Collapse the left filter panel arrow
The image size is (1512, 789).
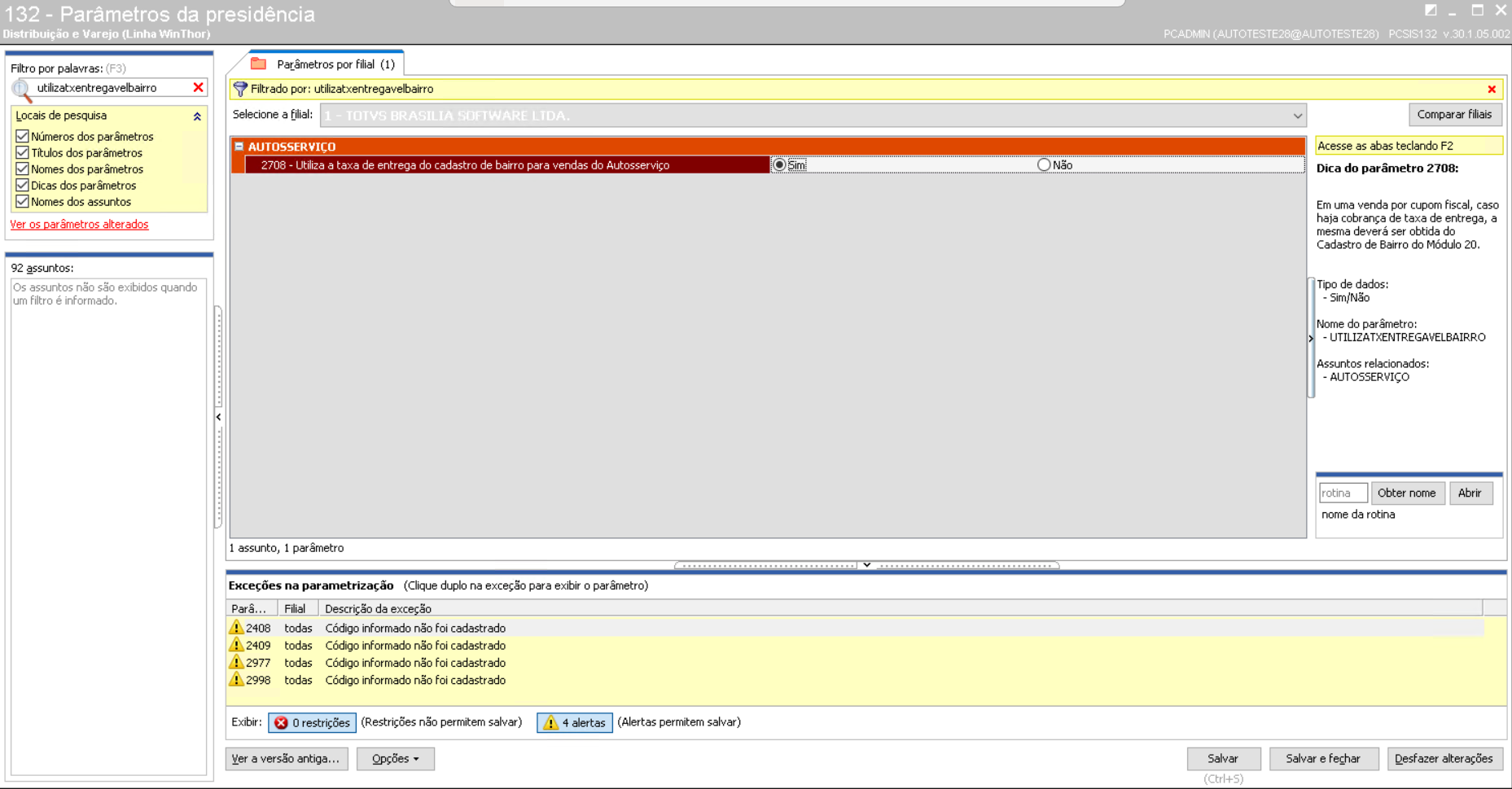pyautogui.click(x=218, y=417)
